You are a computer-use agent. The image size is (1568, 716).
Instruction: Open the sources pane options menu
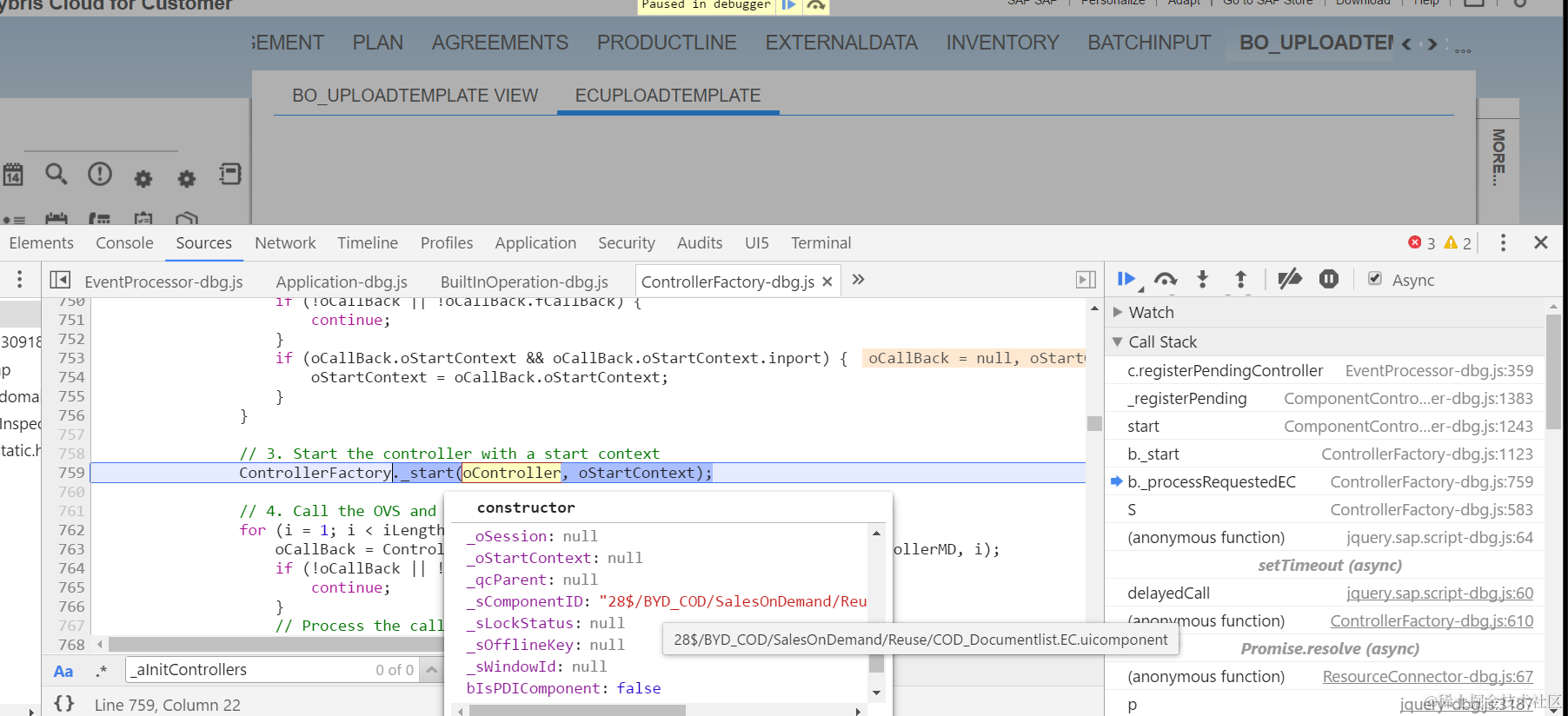click(x=20, y=279)
